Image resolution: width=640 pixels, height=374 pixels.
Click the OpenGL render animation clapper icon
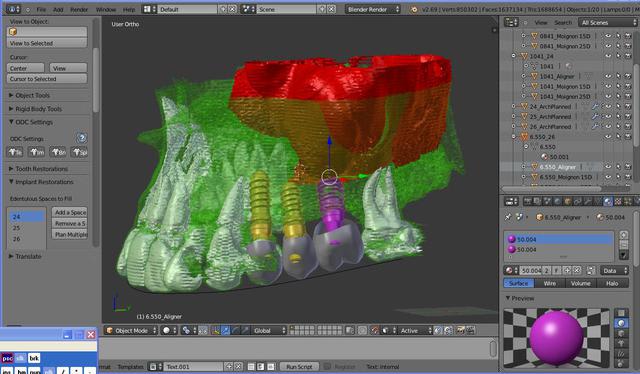[470, 330]
